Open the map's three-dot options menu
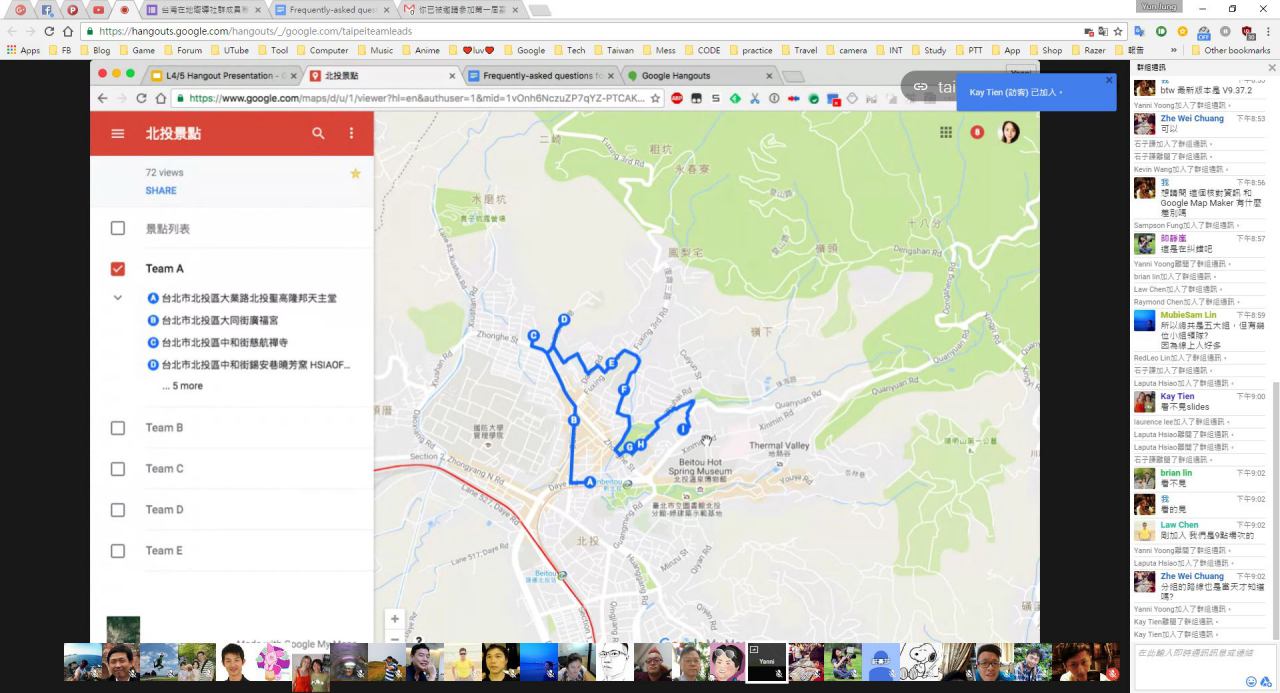The height and width of the screenshot is (693, 1280). 351,133
